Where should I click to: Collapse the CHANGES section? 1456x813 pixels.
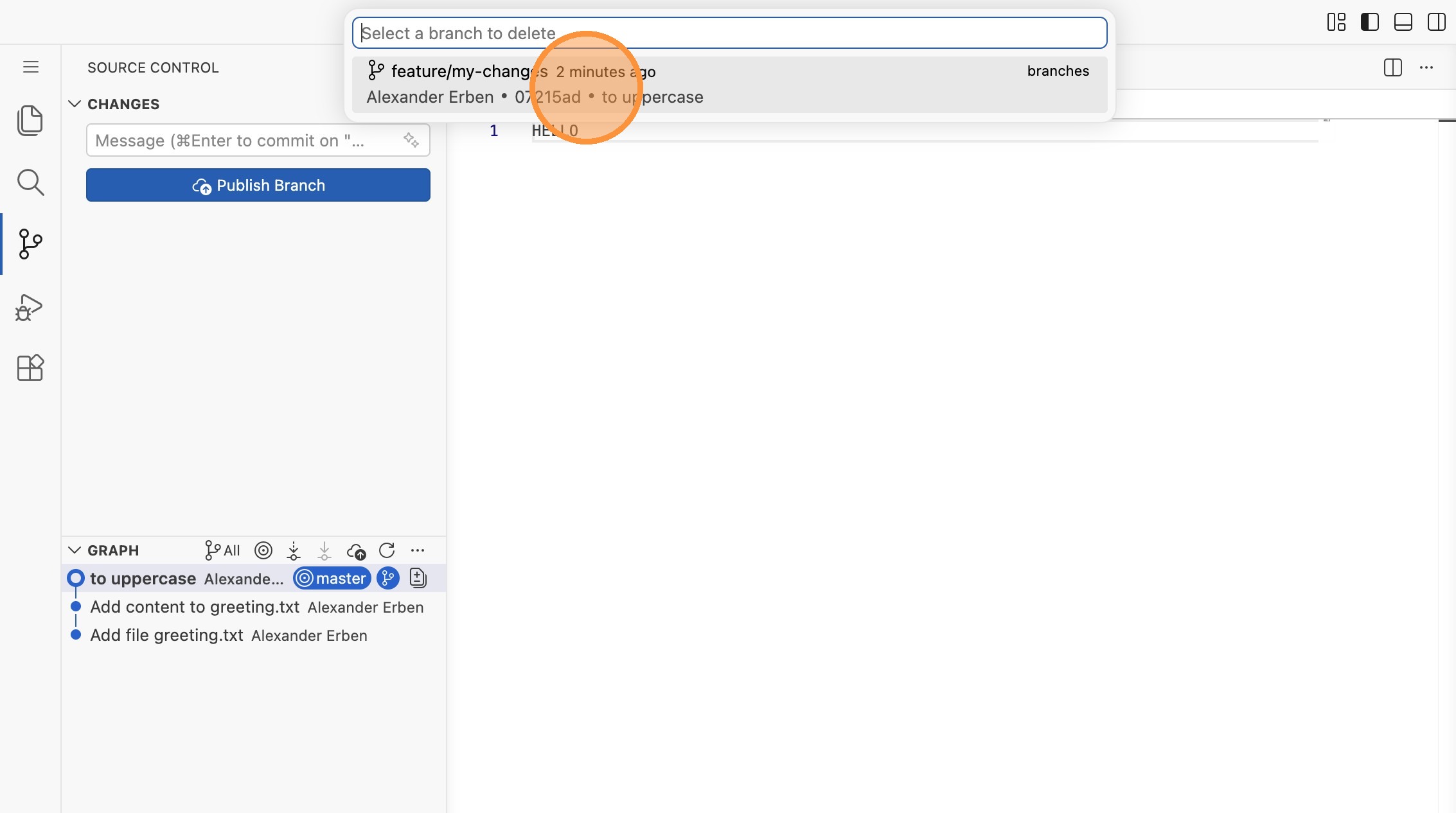coord(75,104)
